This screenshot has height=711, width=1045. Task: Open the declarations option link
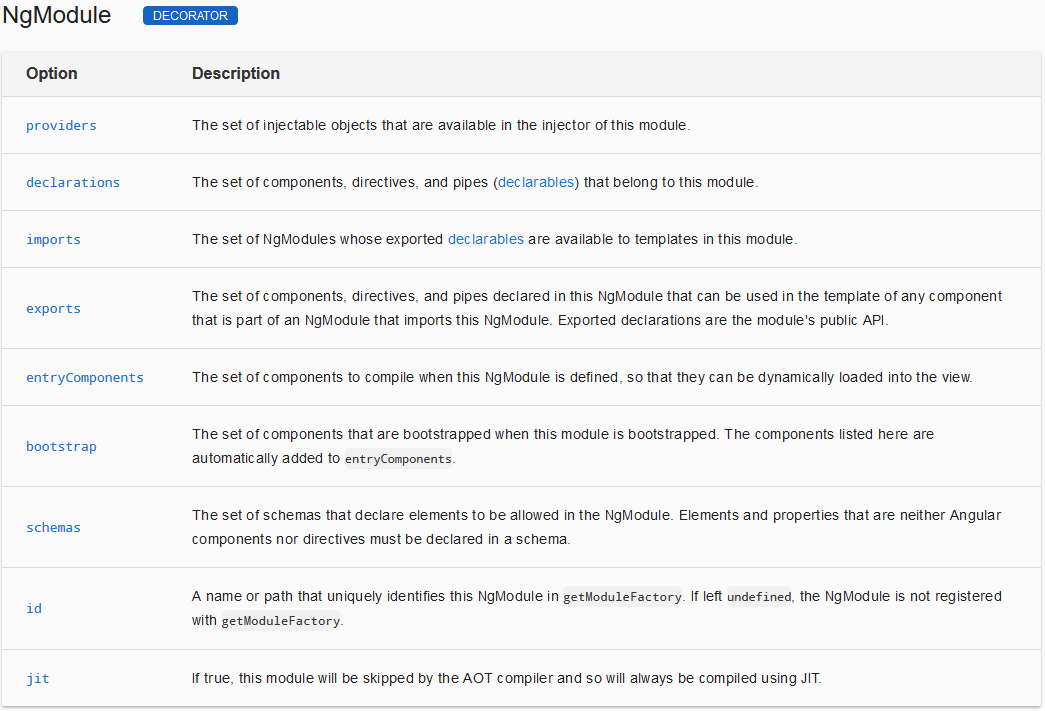(x=73, y=183)
